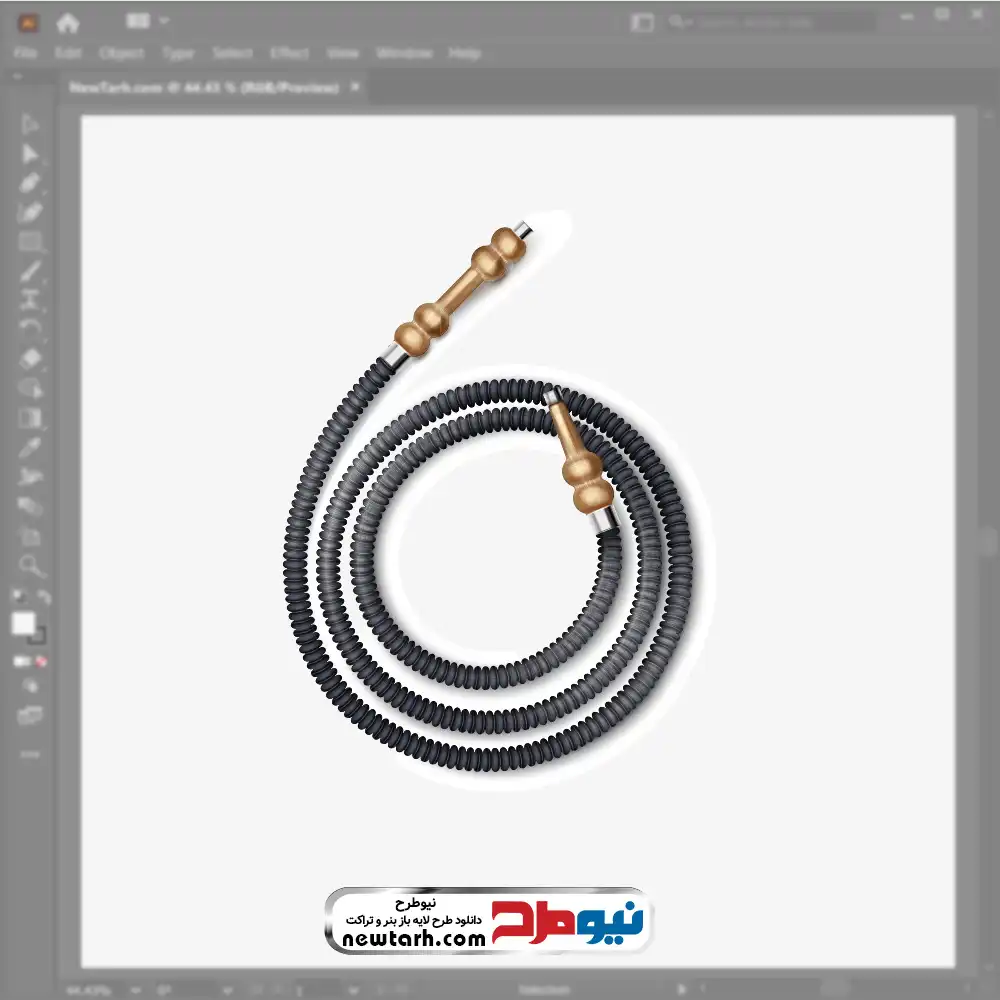Select the Eraser tool

(x=30, y=358)
